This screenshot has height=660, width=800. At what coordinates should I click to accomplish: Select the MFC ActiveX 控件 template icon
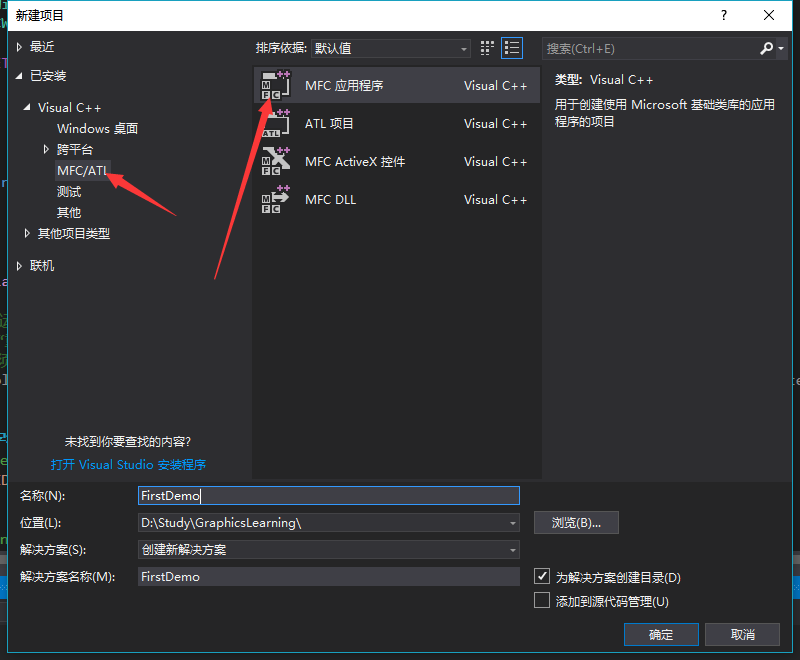click(275, 161)
